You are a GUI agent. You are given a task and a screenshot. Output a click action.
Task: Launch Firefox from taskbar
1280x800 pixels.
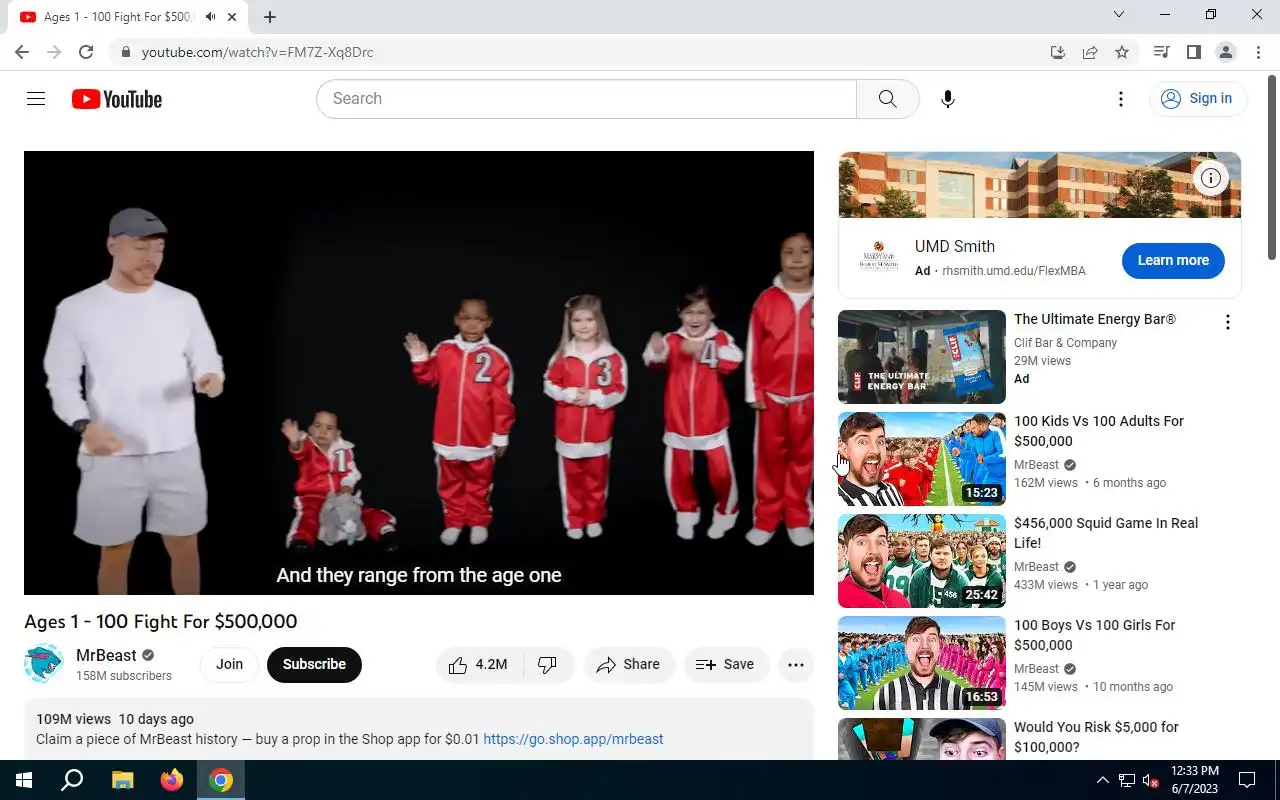click(x=172, y=780)
